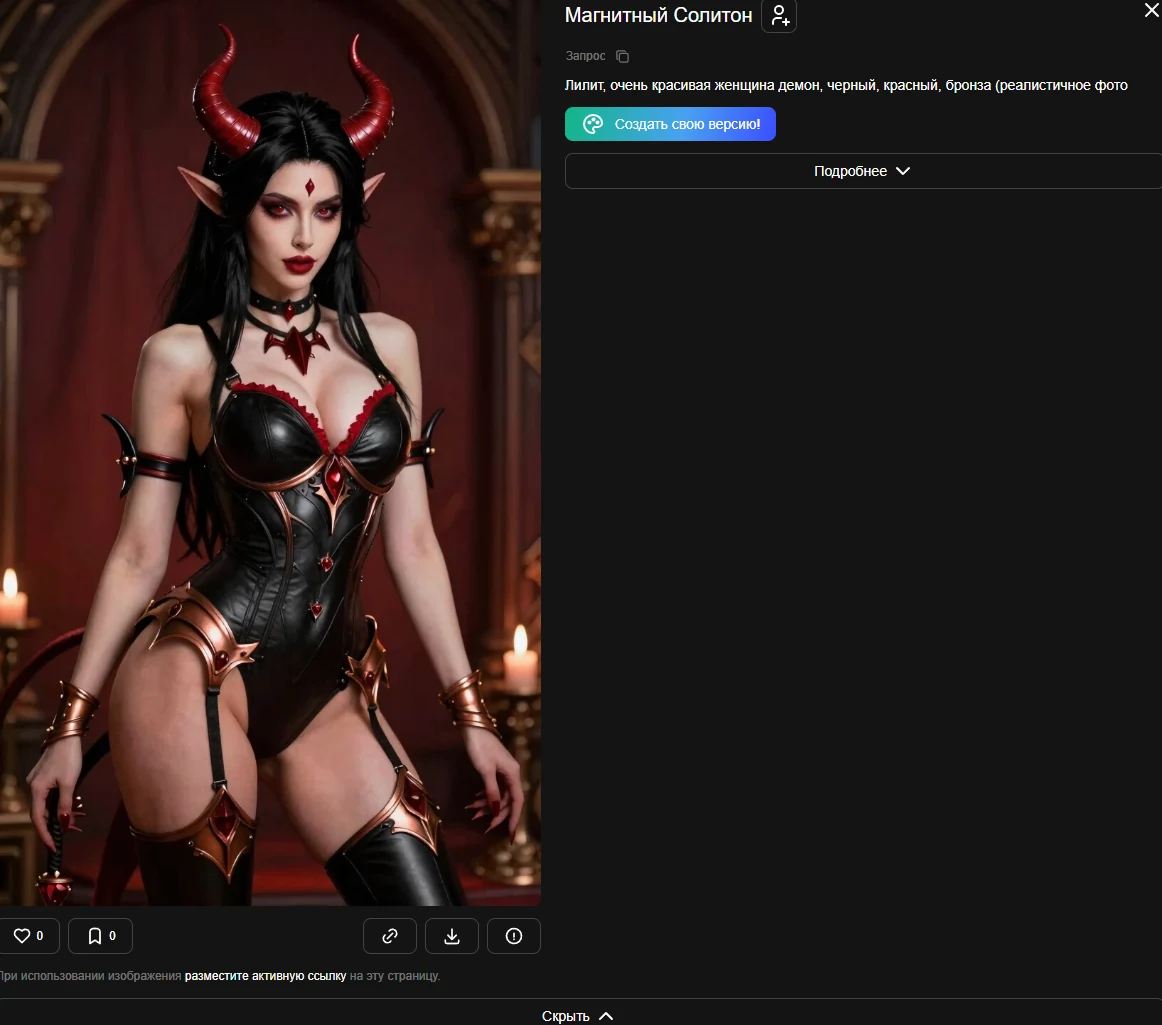
Task: Copy the prompt using the Запрос copy icon
Action: tap(622, 56)
